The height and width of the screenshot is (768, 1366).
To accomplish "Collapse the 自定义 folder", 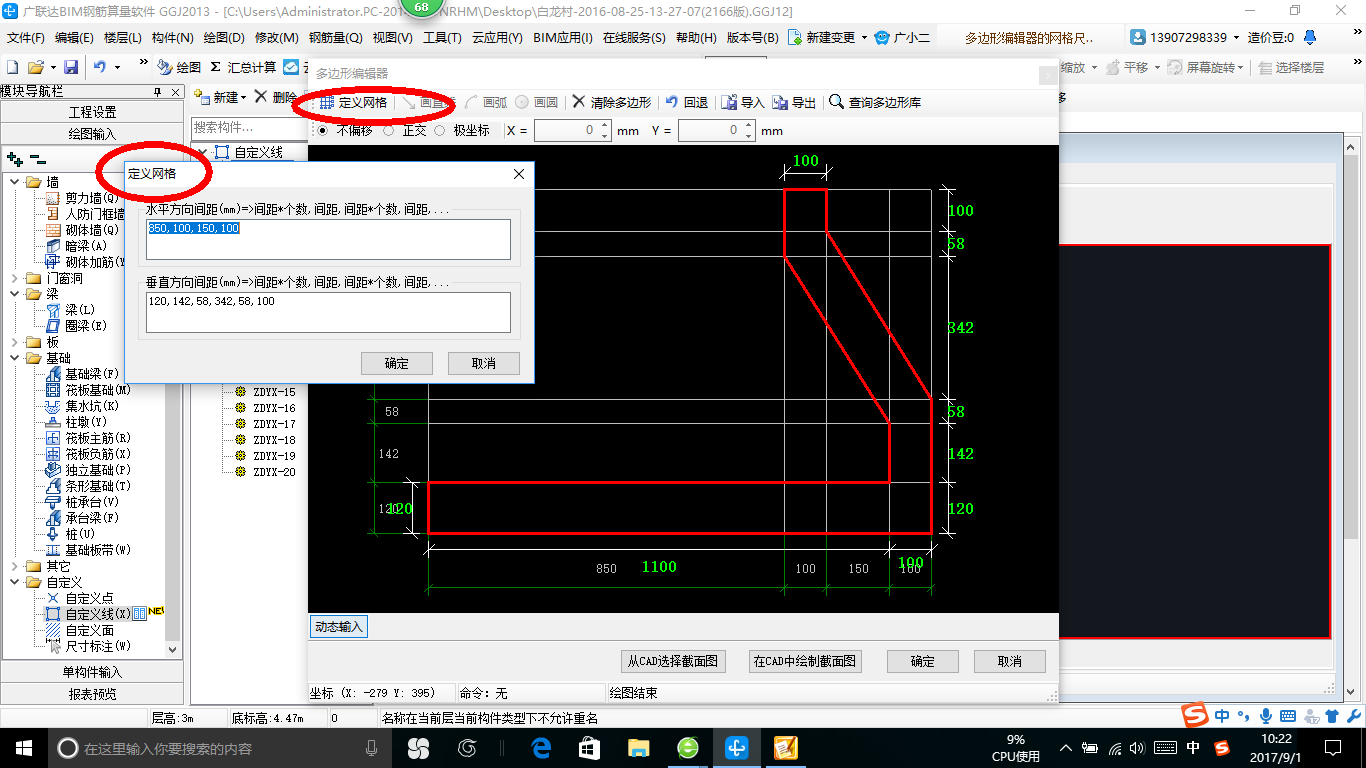I will 15,582.
